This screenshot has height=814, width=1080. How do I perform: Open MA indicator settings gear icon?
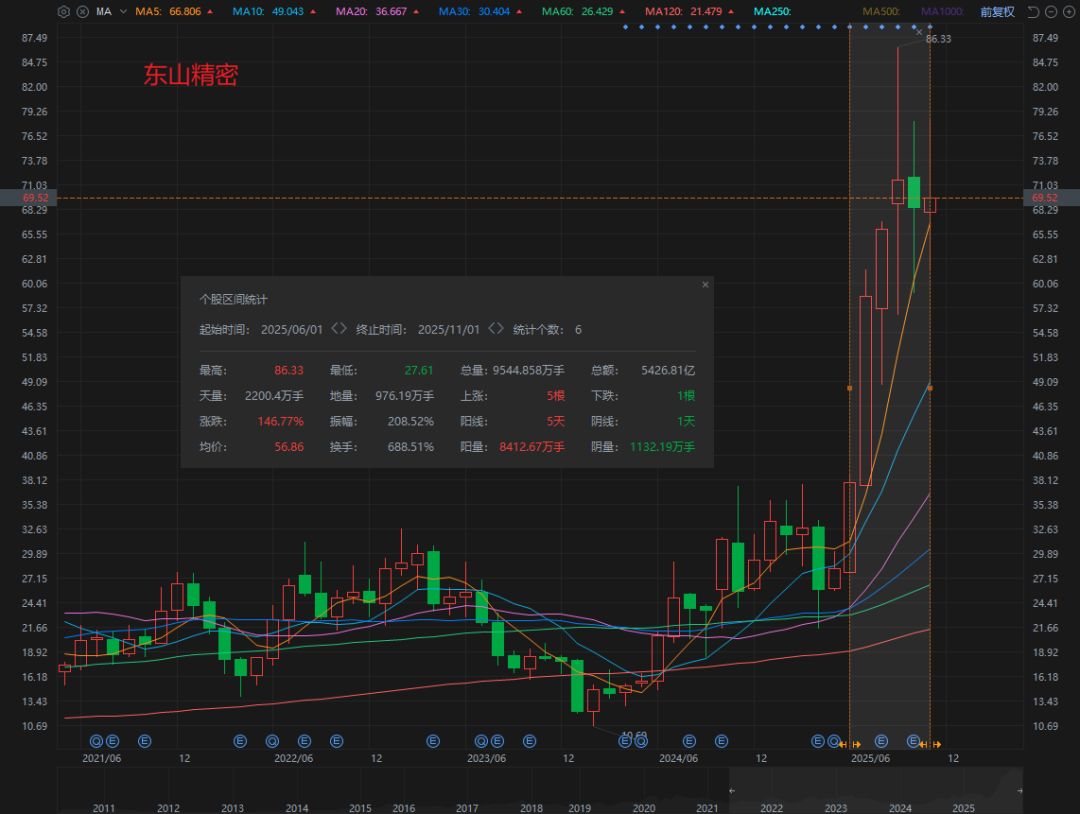point(65,12)
